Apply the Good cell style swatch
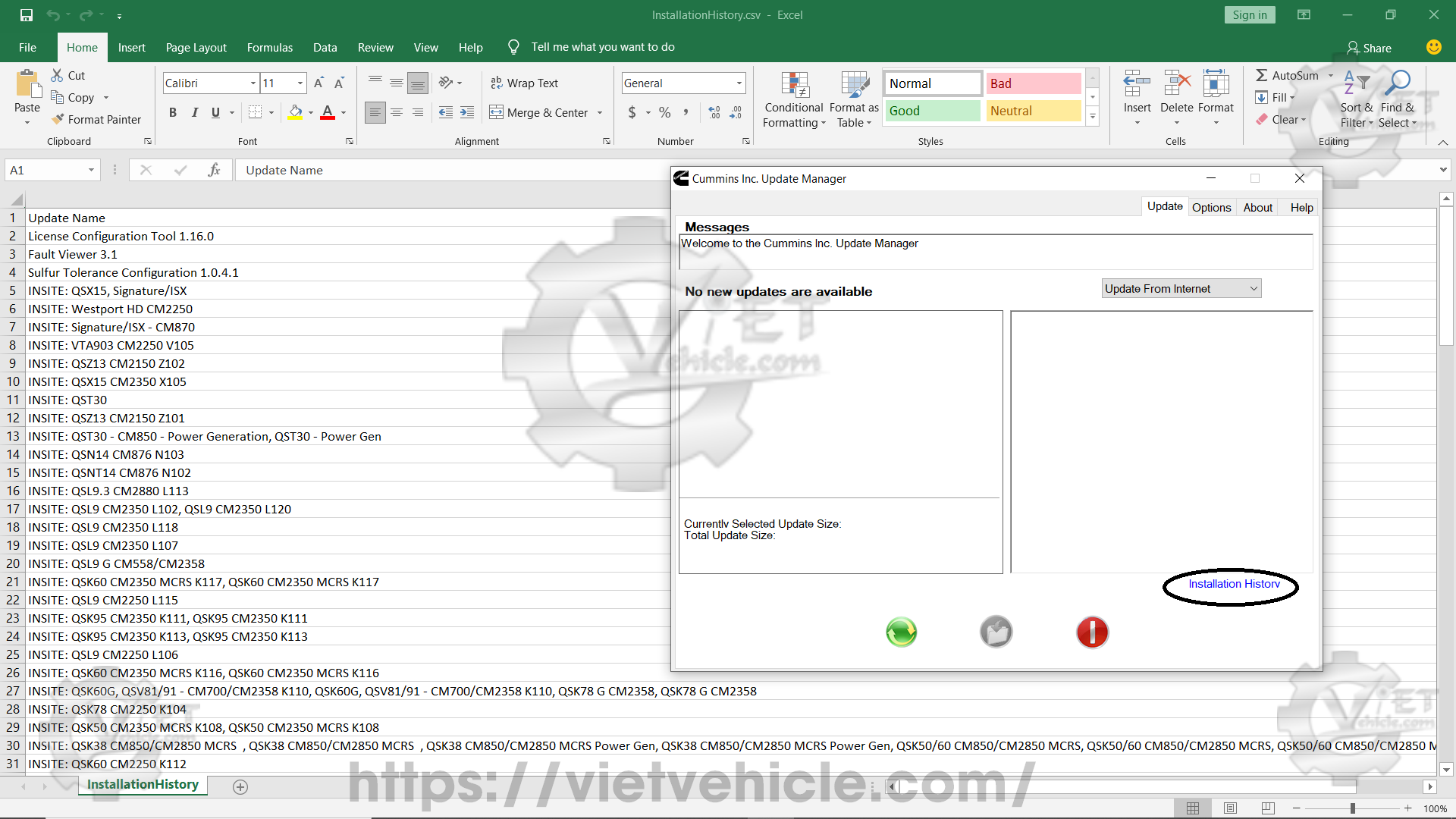 [x=932, y=111]
